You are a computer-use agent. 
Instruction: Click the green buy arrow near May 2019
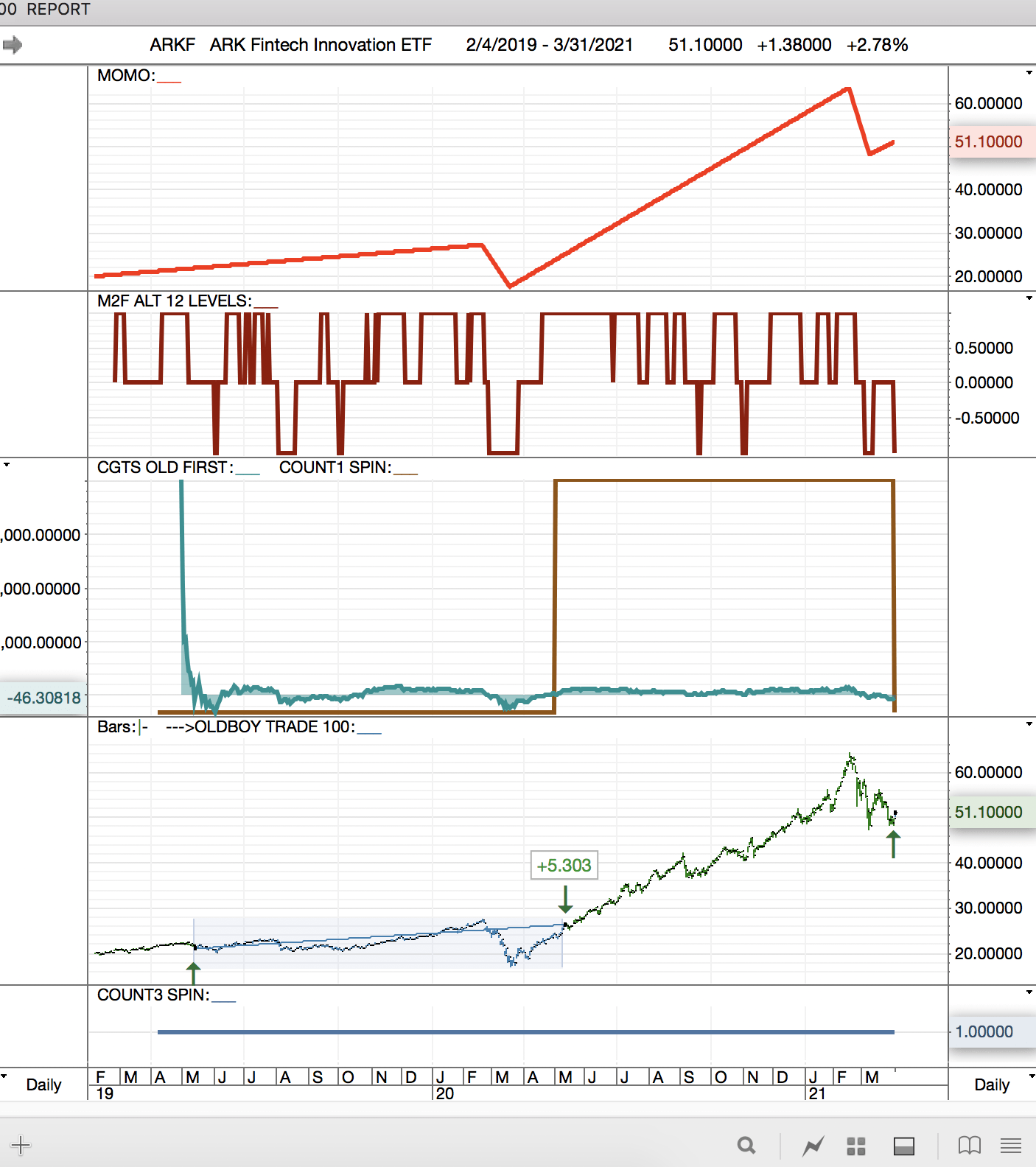pyautogui.click(x=193, y=973)
